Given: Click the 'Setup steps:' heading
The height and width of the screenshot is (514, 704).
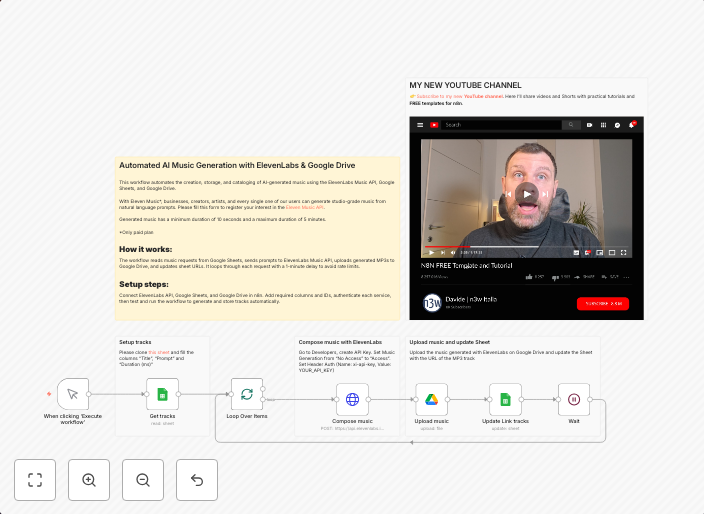Looking at the screenshot, I should 144,284.
